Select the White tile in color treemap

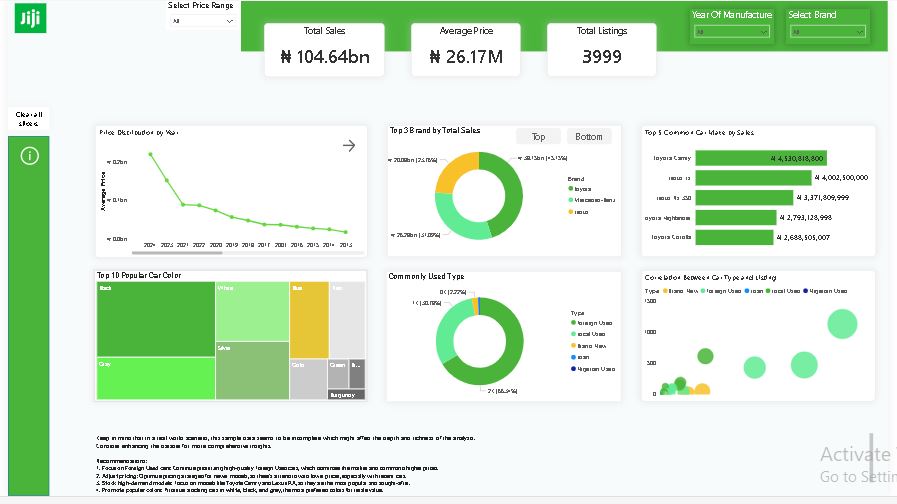[252, 312]
